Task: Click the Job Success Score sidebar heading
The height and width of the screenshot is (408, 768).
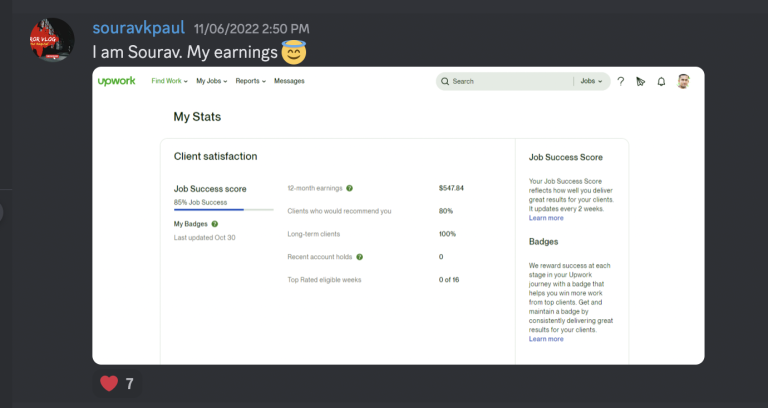Action: [x=566, y=157]
